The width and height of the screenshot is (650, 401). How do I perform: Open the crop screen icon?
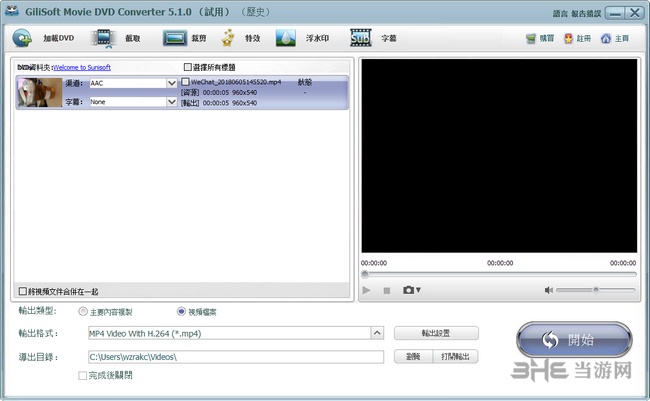175,38
